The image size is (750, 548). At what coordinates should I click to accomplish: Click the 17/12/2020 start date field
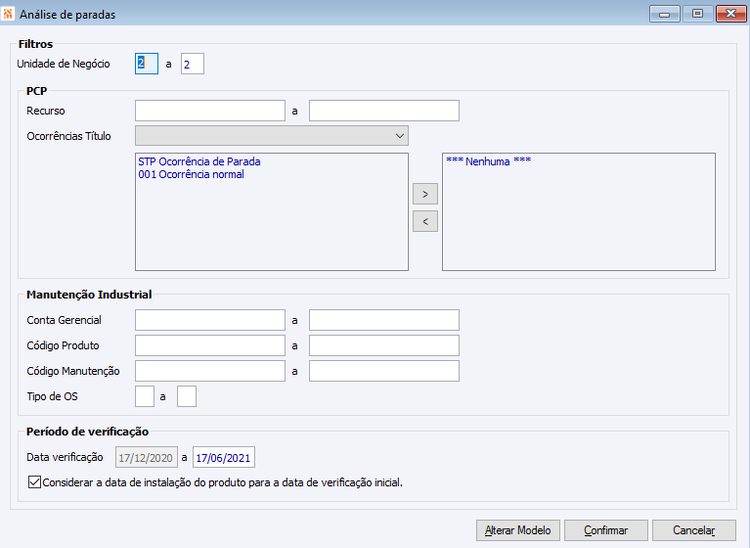pos(146,457)
